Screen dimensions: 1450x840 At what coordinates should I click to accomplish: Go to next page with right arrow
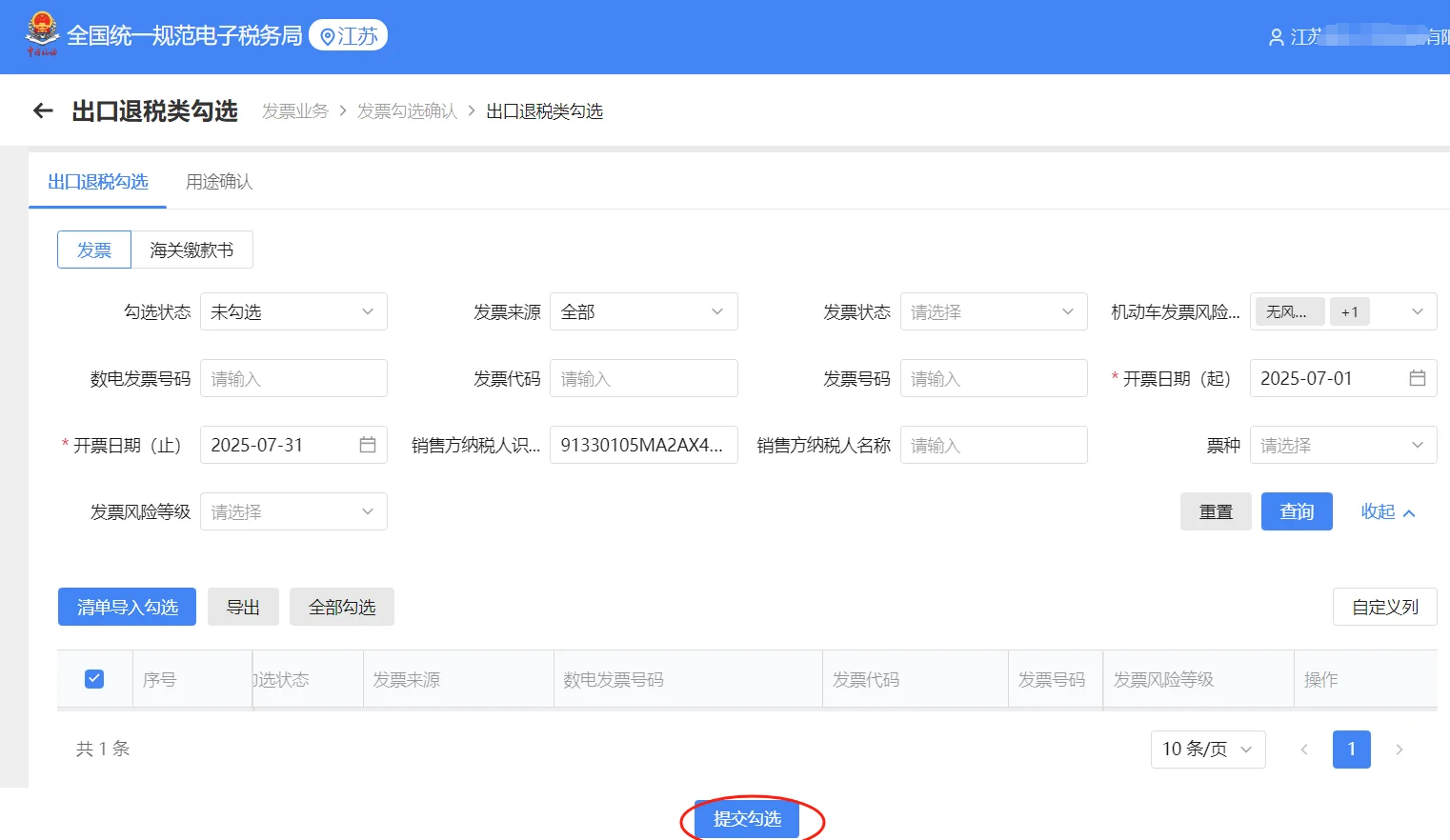click(x=1399, y=750)
